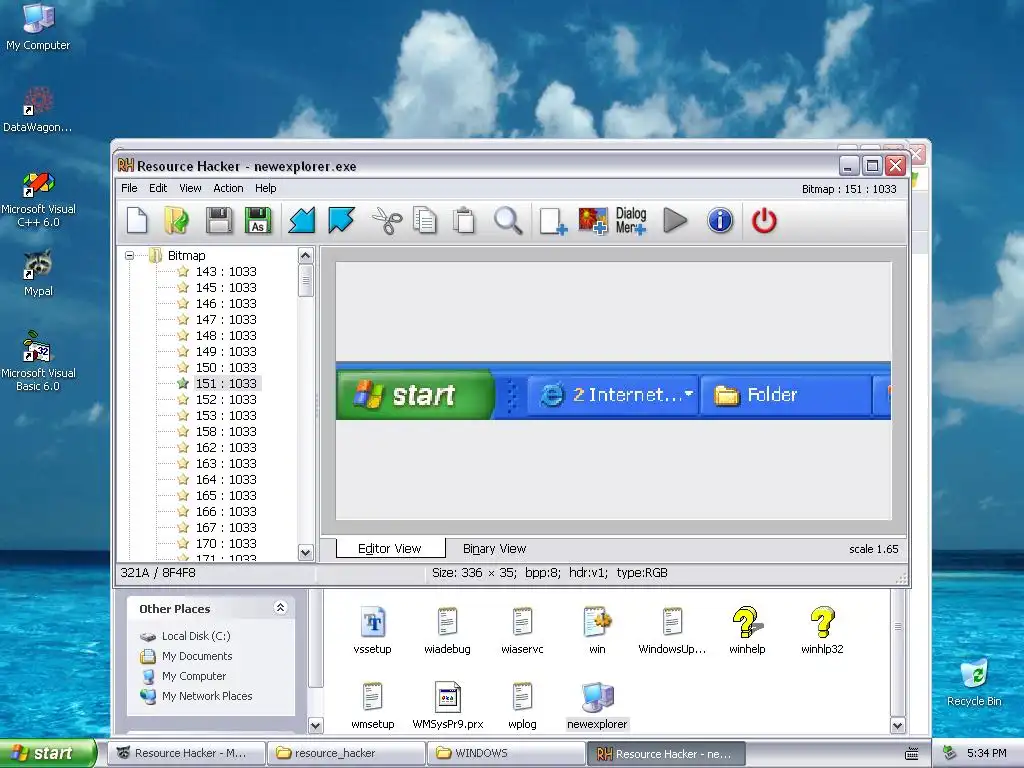Image resolution: width=1024 pixels, height=768 pixels.
Task: Click the green Save As floppy icon
Action: pos(258,221)
